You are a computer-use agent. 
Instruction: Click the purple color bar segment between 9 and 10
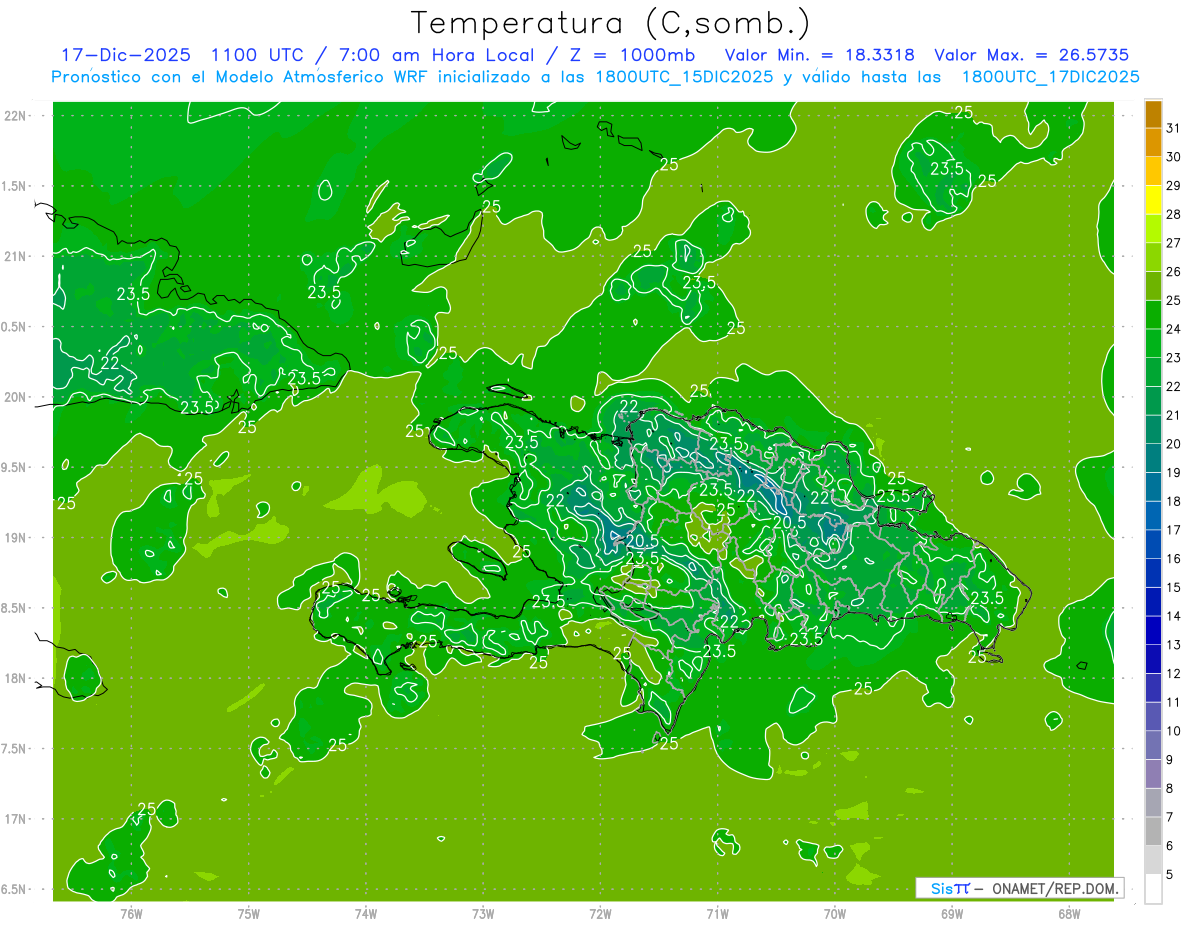click(1153, 746)
